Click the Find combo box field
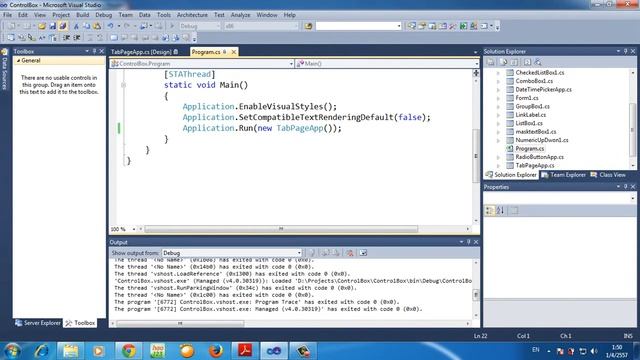 pos(359,26)
